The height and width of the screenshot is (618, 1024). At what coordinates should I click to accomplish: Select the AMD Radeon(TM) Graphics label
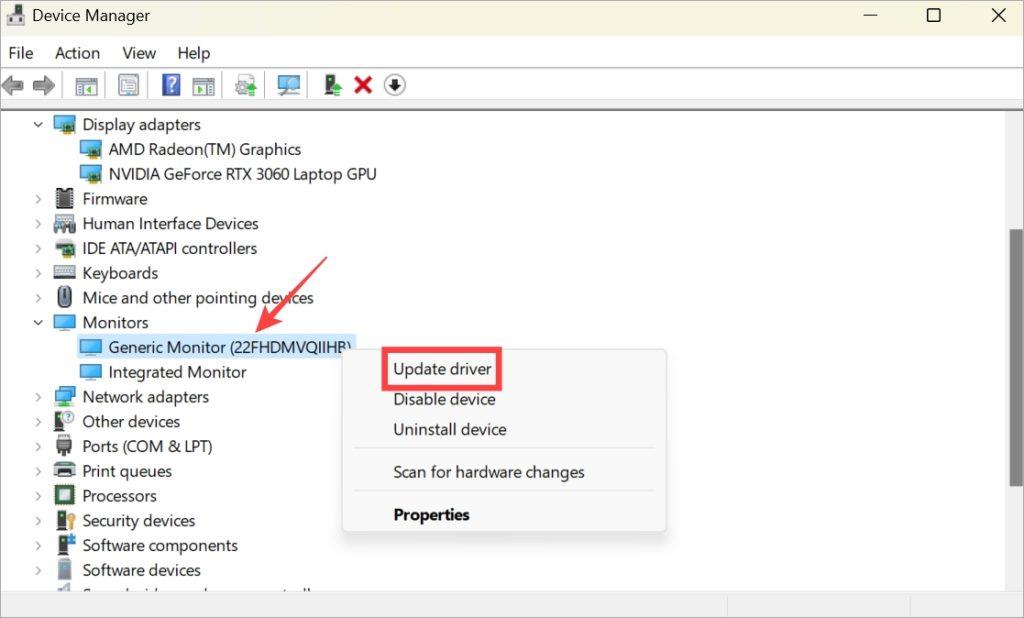coord(204,150)
